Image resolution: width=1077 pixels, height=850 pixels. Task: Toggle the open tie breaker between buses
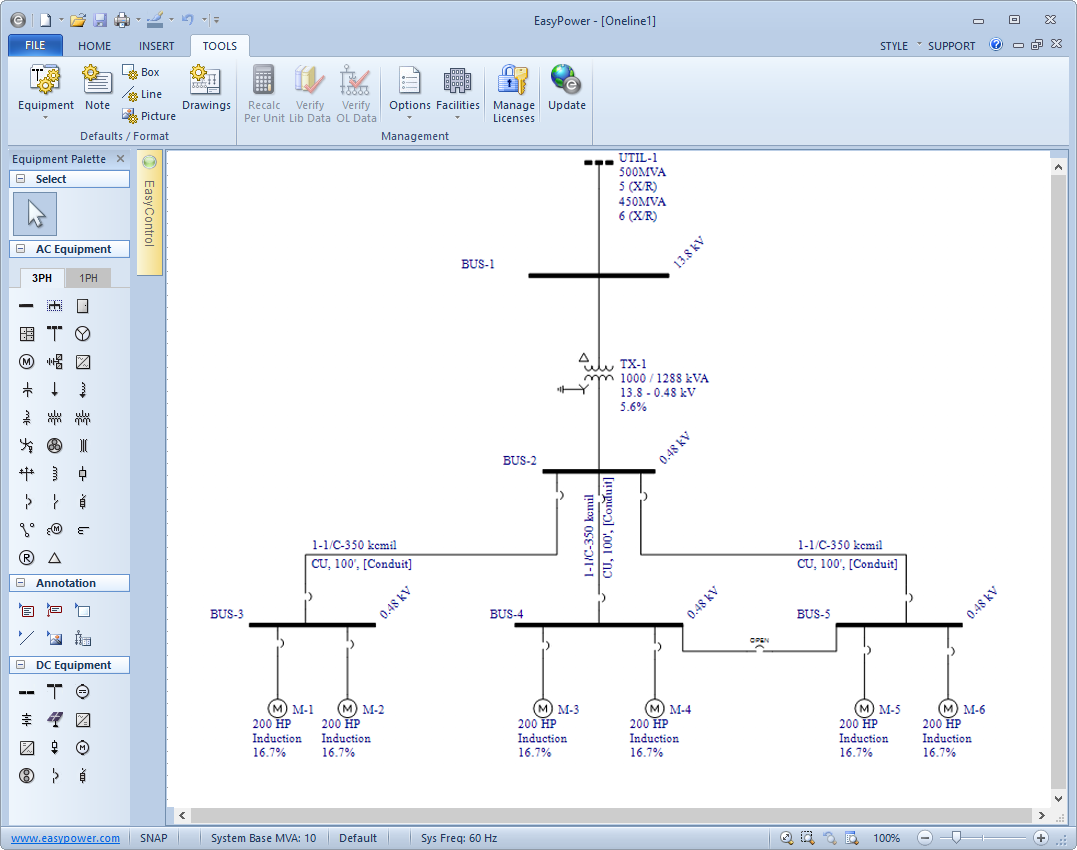pos(759,649)
